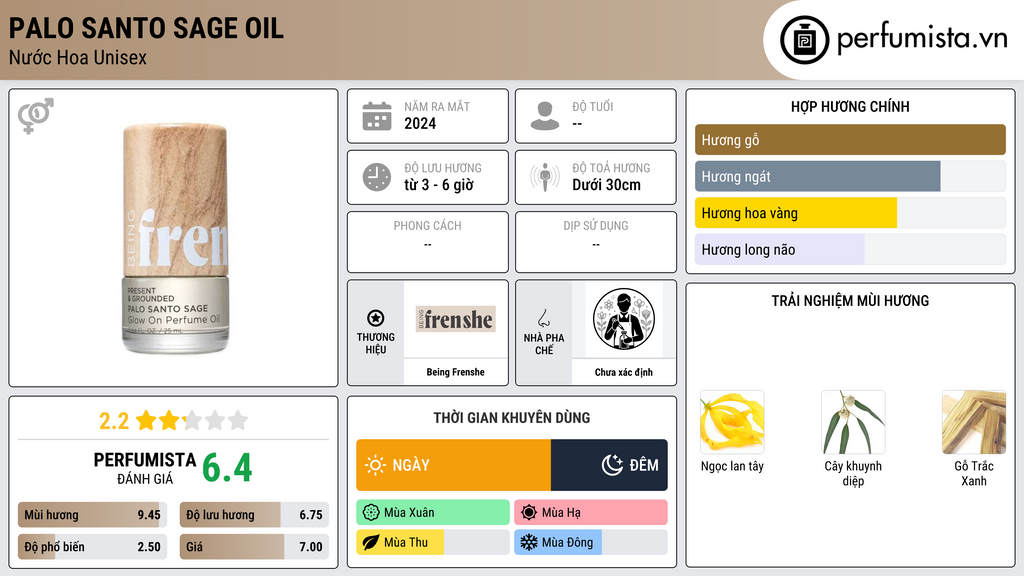The image size is (1024, 576).
Task: Open the Being Frenshe brand logo
Action: pos(455,319)
